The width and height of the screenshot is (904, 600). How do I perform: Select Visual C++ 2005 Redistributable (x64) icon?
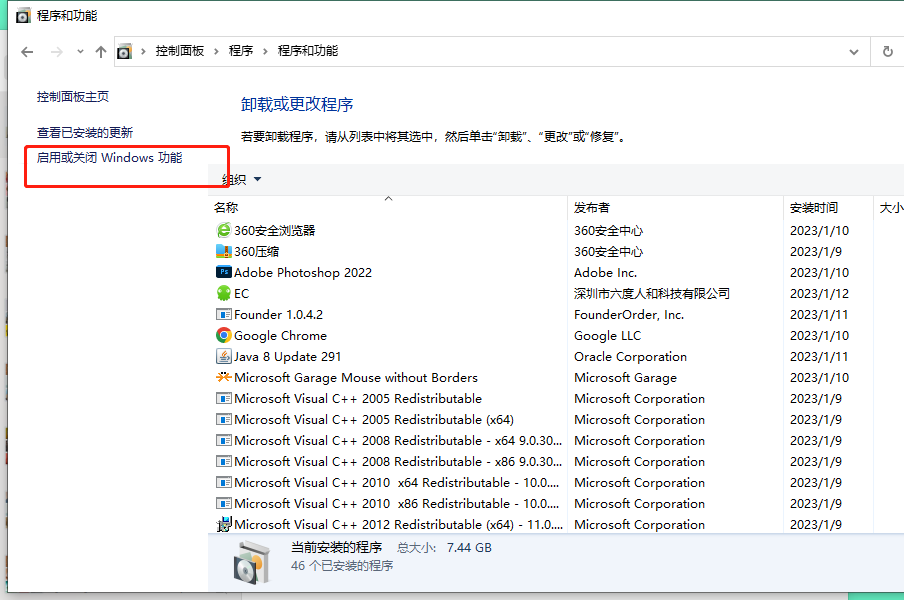point(224,420)
